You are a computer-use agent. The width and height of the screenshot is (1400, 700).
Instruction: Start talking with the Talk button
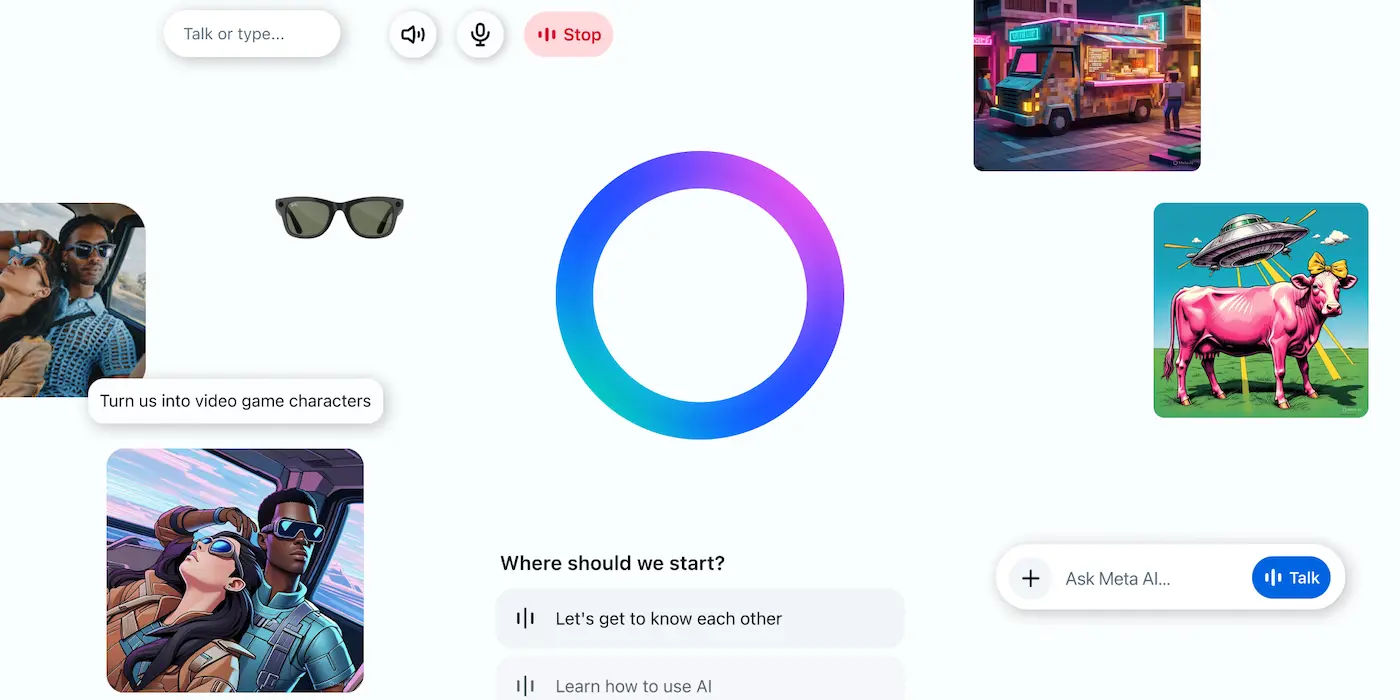pyautogui.click(x=1291, y=578)
